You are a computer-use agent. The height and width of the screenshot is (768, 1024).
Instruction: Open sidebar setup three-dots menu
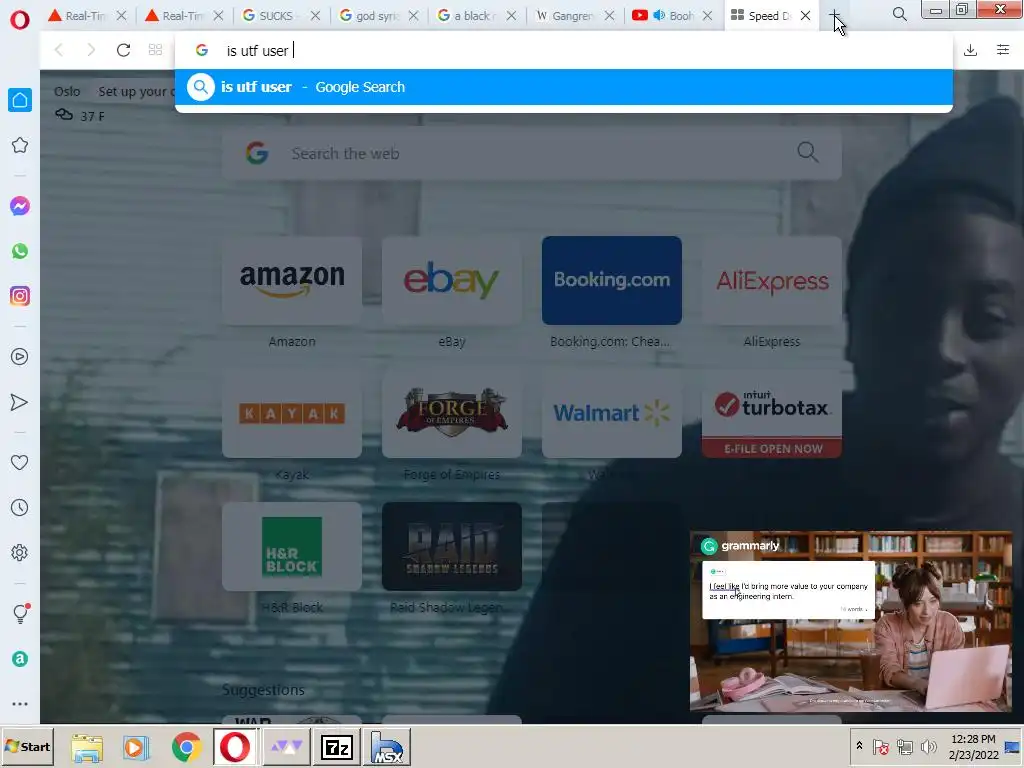tap(20, 704)
